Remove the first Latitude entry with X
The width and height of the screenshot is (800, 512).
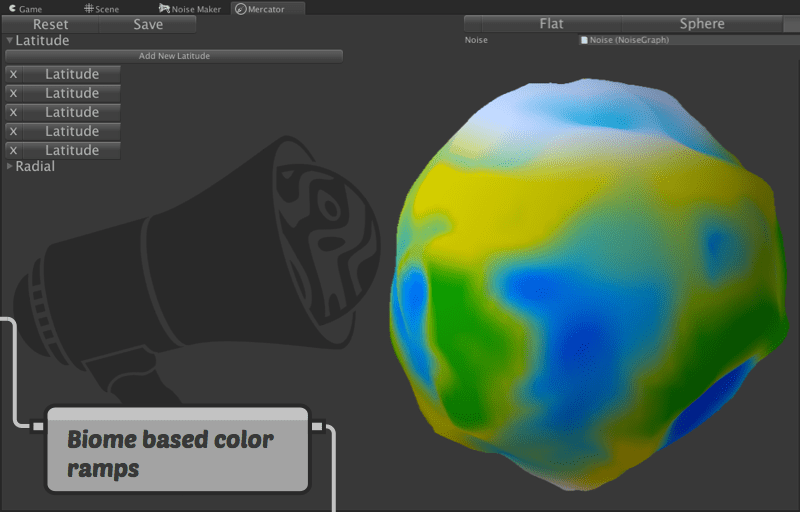(x=13, y=74)
